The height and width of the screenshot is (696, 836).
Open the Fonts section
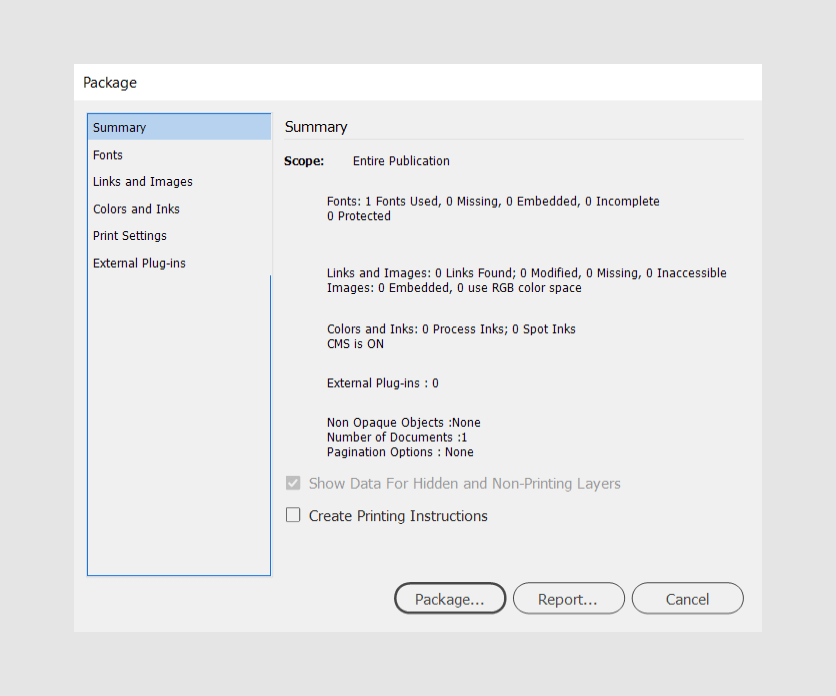click(x=107, y=154)
